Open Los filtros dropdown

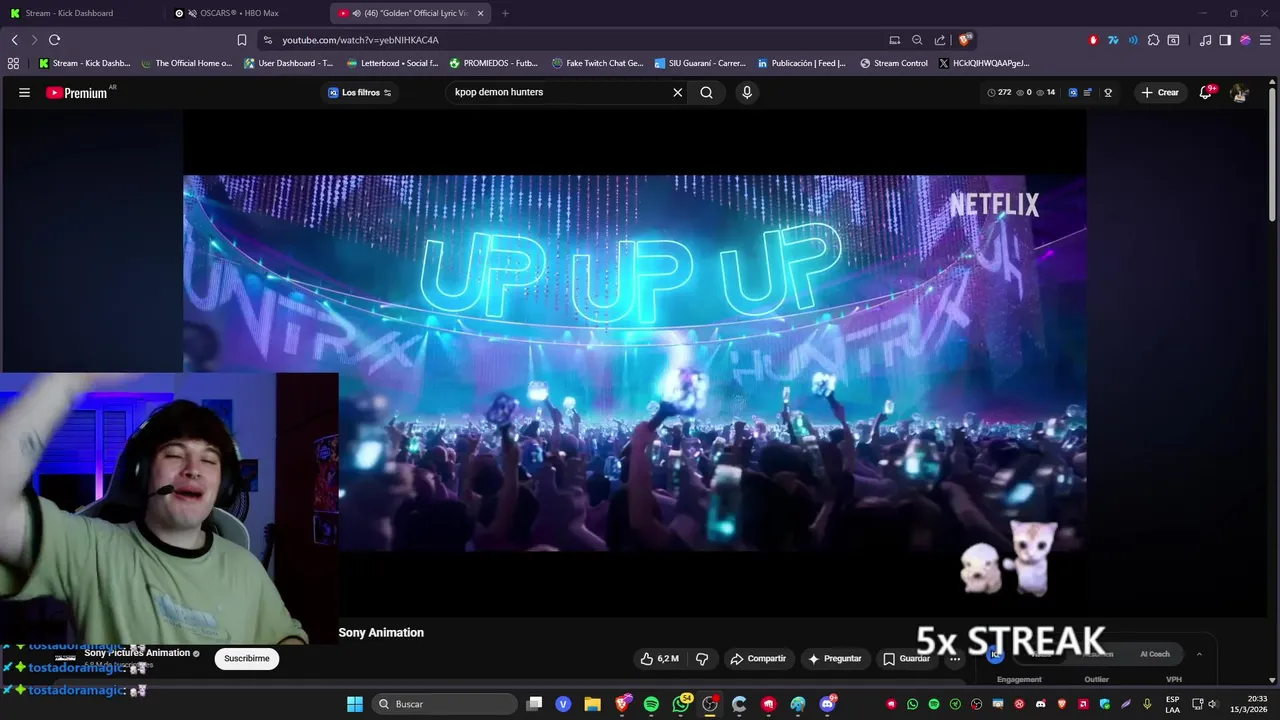click(359, 92)
